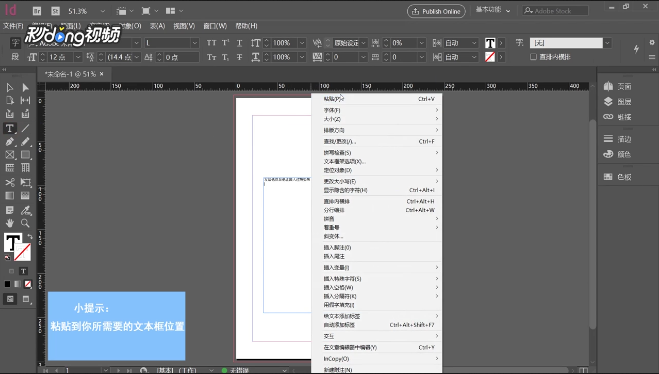Screen dimensions: 659x374
Task: Toggle All Caps TT formatting
Action: [x=211, y=43]
